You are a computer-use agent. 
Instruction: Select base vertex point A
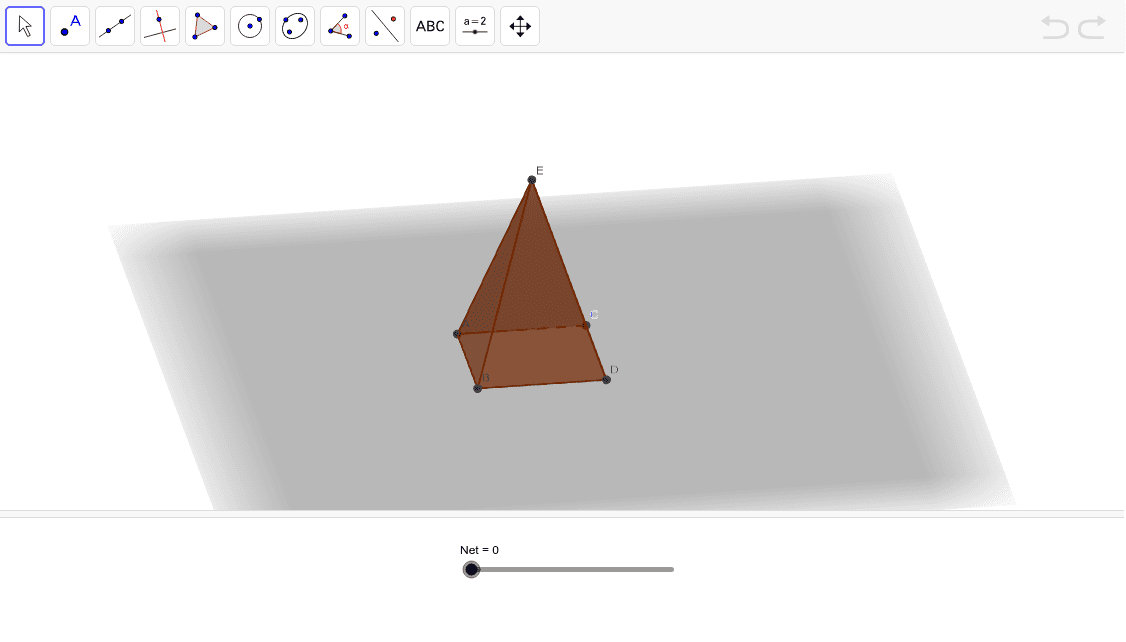pyautogui.click(x=458, y=333)
